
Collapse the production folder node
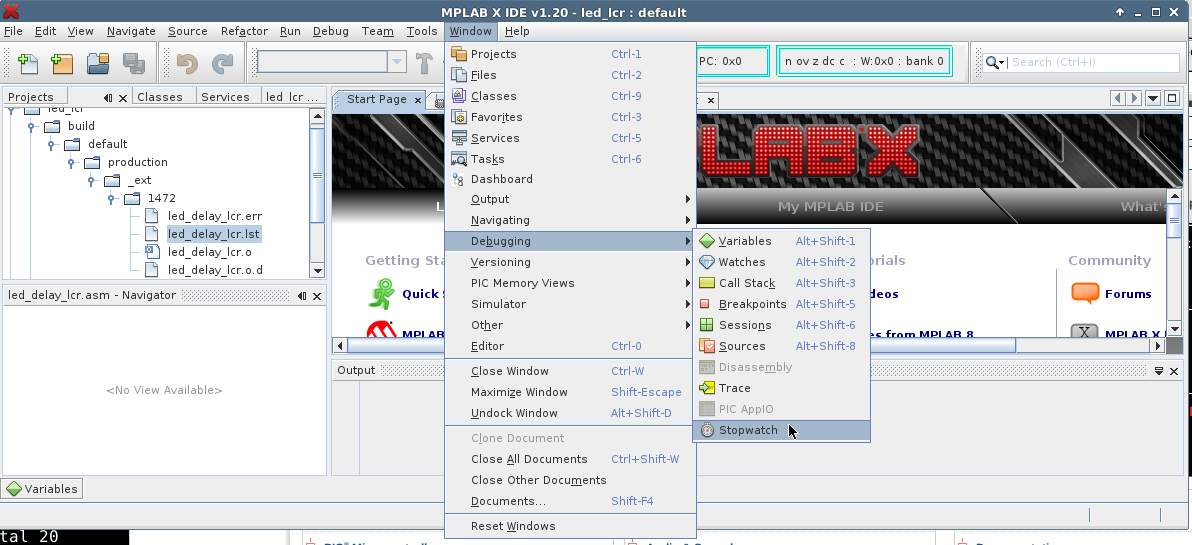click(x=71, y=162)
